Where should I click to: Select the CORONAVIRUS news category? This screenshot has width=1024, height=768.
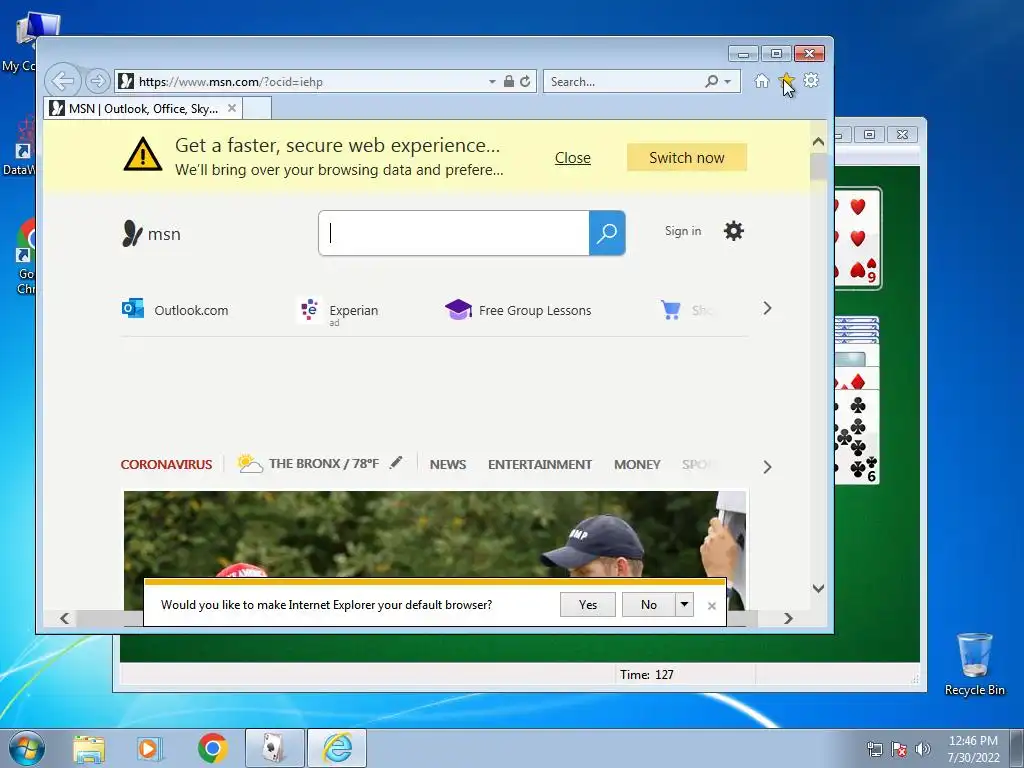pos(167,464)
